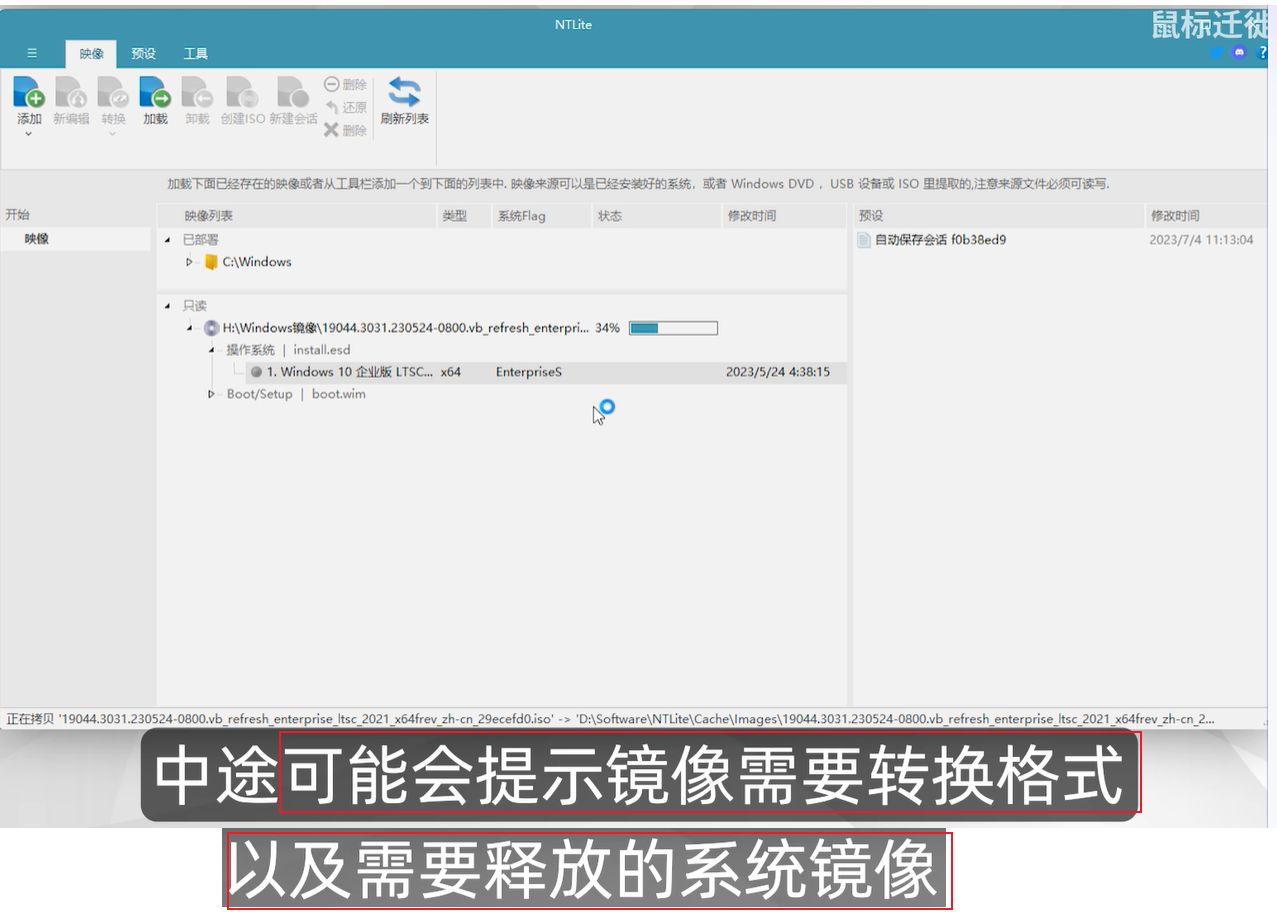Expand the Boot/Setup boot.wim node
1277x917 pixels.
click(x=211, y=394)
